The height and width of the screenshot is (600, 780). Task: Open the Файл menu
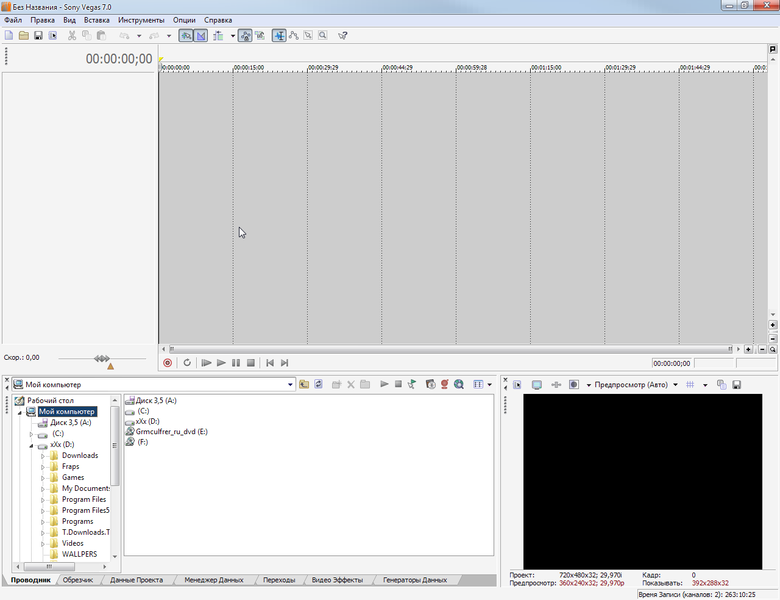pos(13,20)
